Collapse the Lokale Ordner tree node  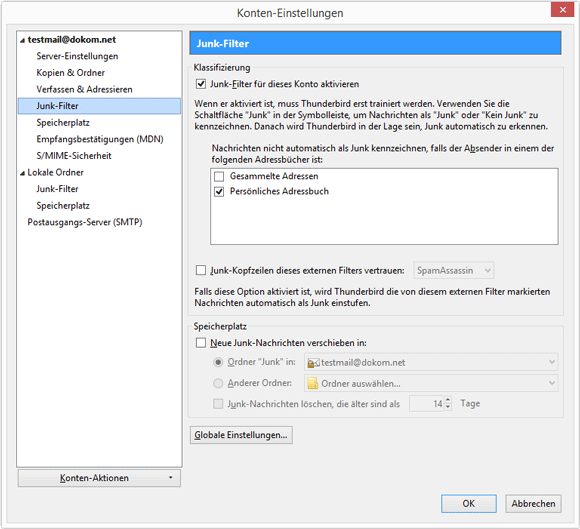[23, 173]
